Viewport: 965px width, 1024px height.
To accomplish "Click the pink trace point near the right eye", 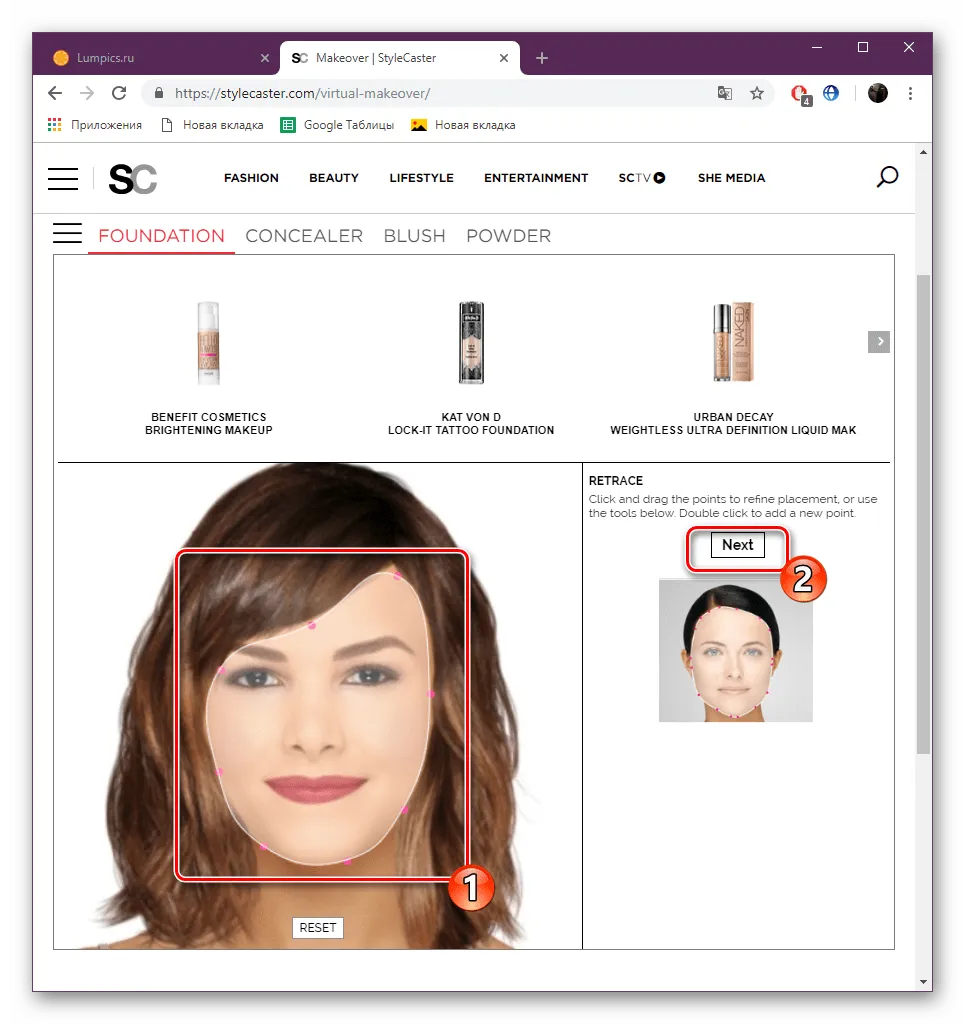I will coord(431,695).
